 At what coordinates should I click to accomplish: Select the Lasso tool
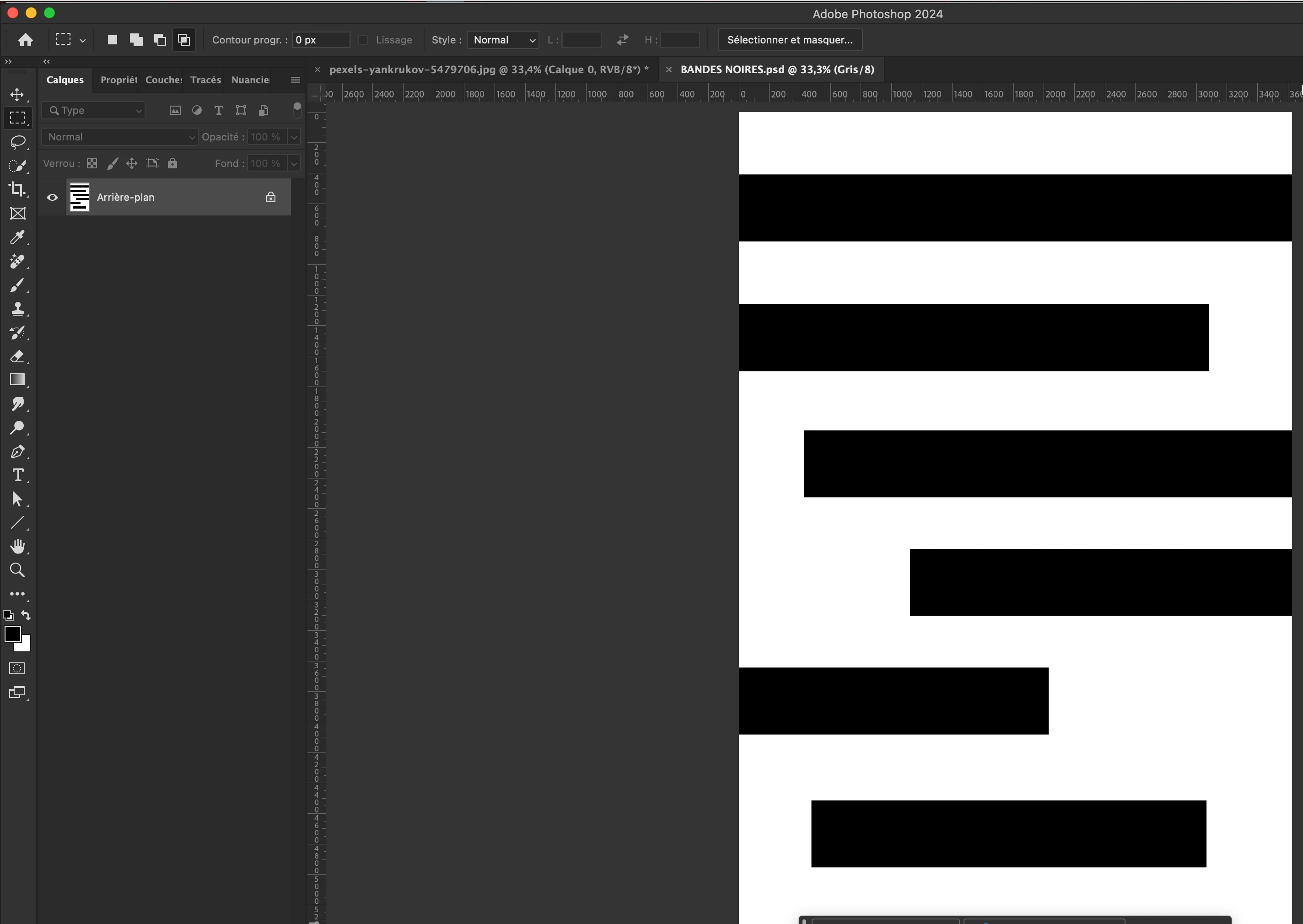pos(17,142)
